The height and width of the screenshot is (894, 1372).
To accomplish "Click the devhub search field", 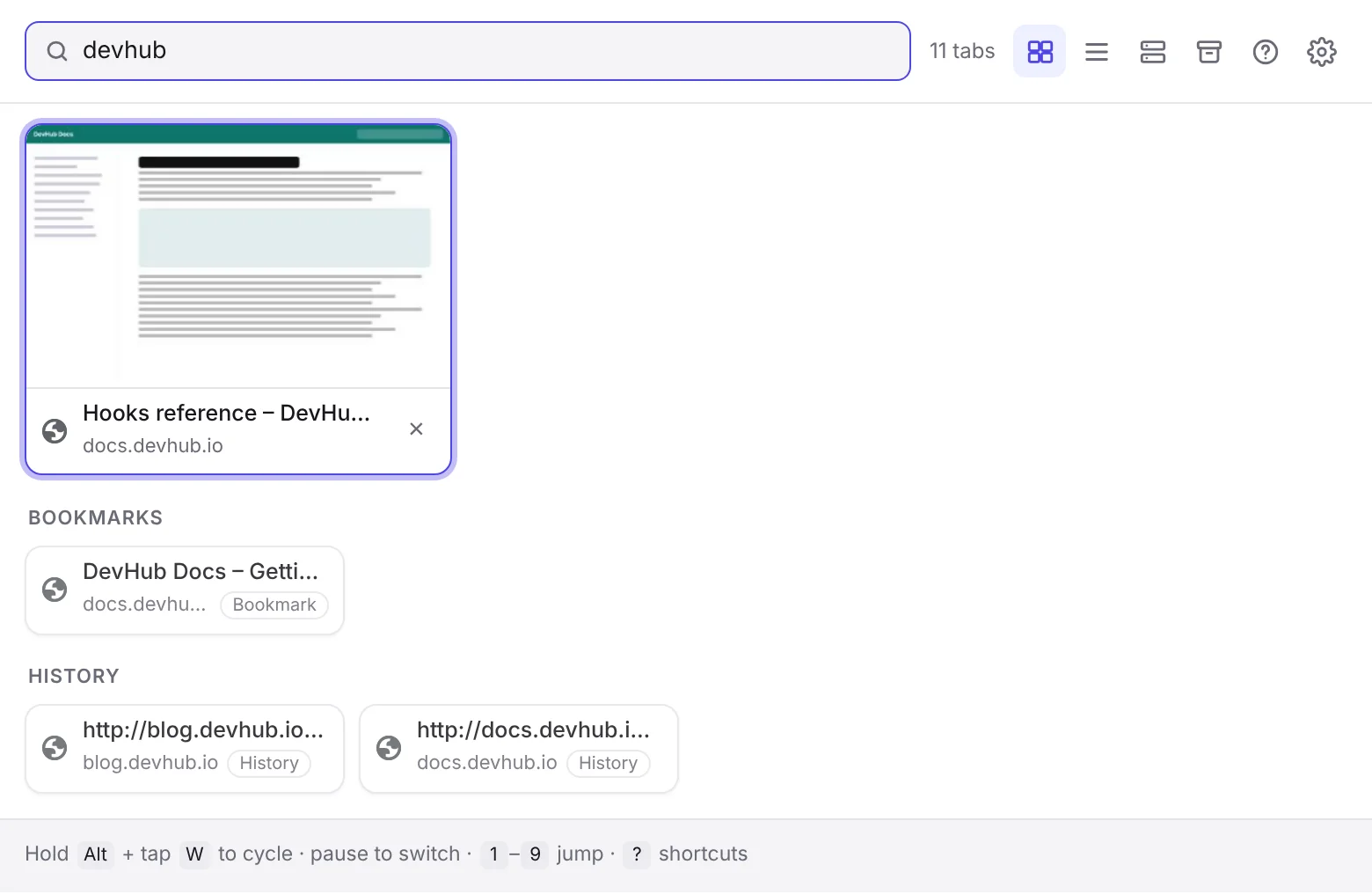I will (468, 51).
